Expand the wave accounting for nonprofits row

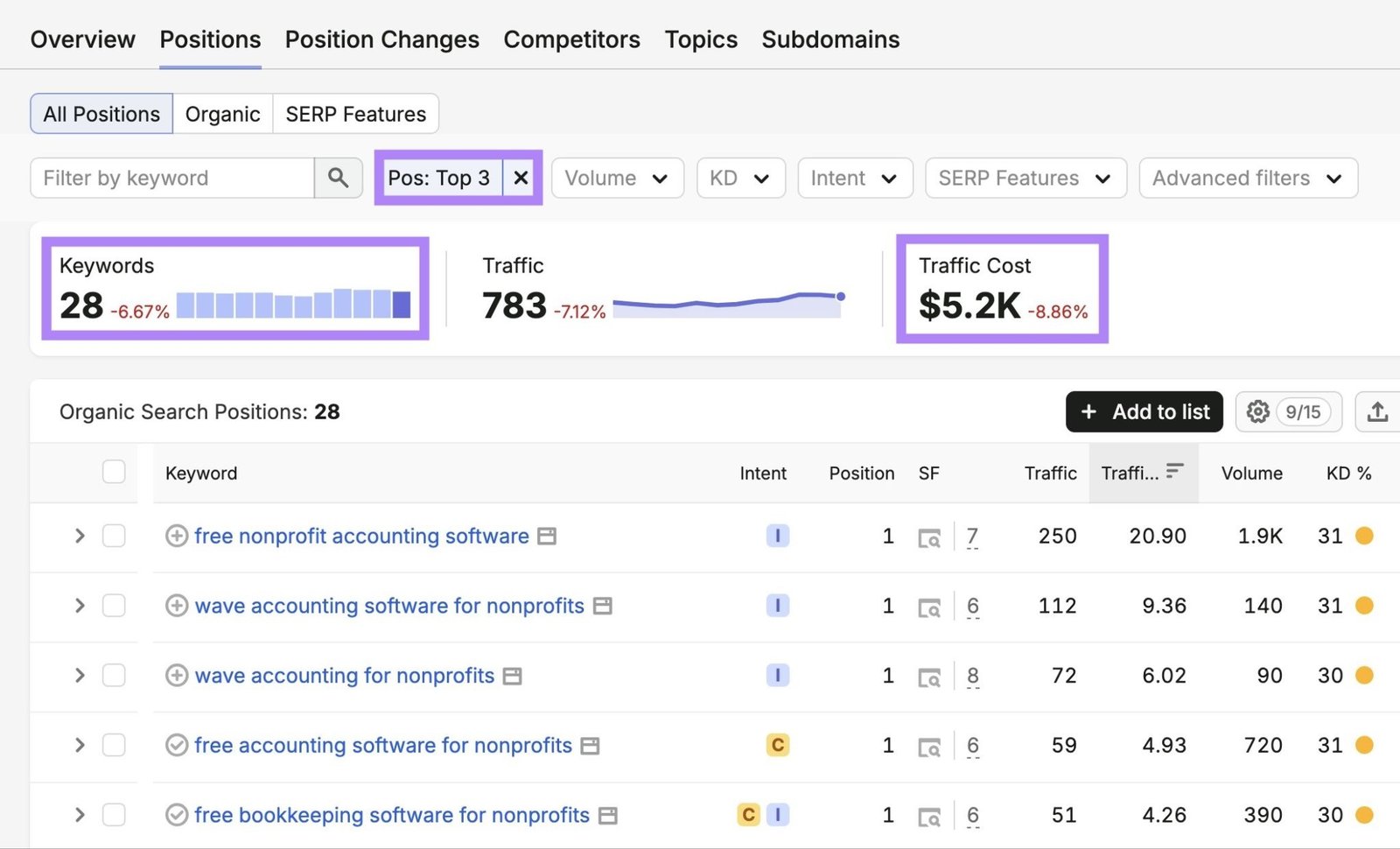(80, 676)
